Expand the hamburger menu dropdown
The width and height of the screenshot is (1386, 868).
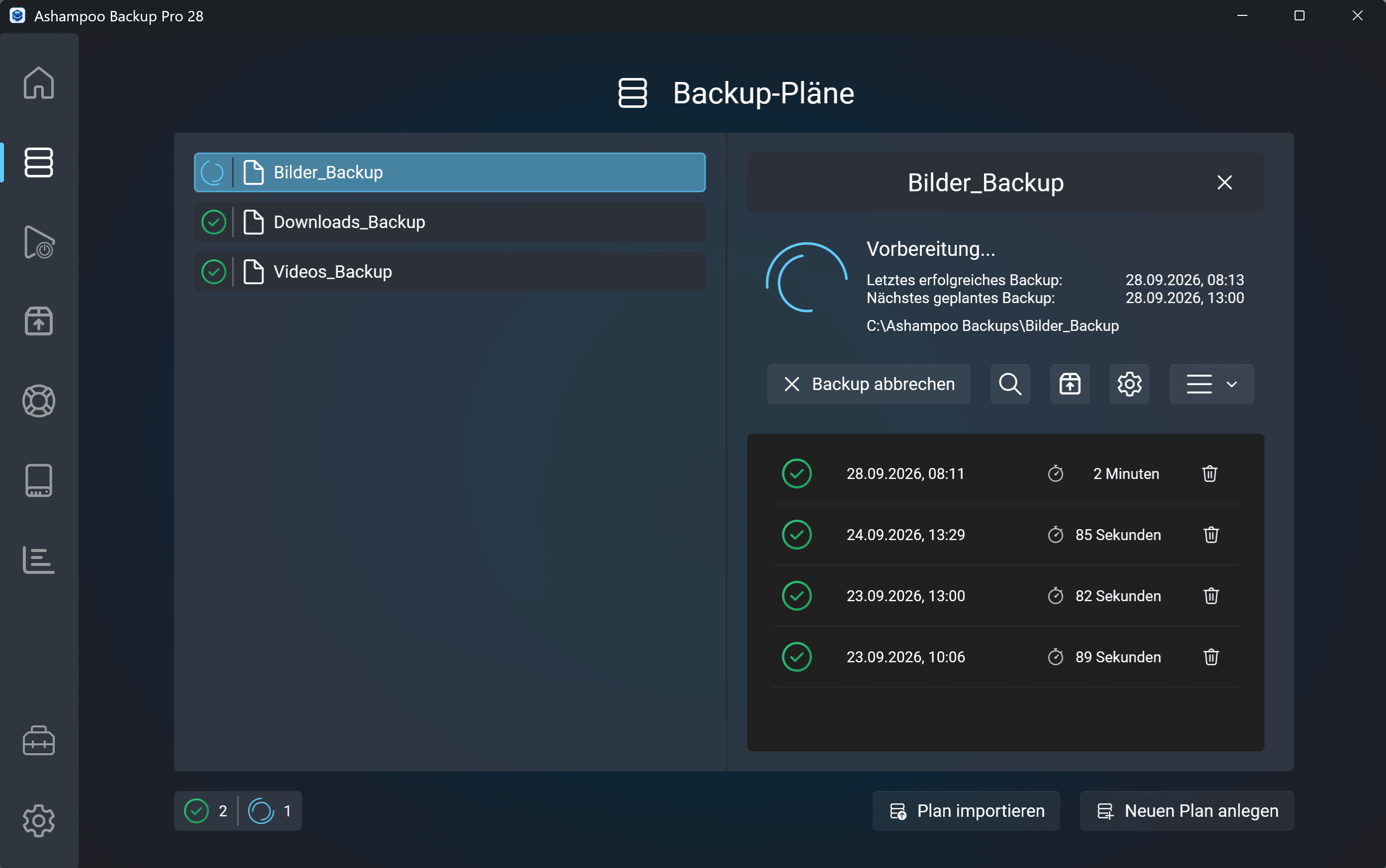pos(1212,384)
